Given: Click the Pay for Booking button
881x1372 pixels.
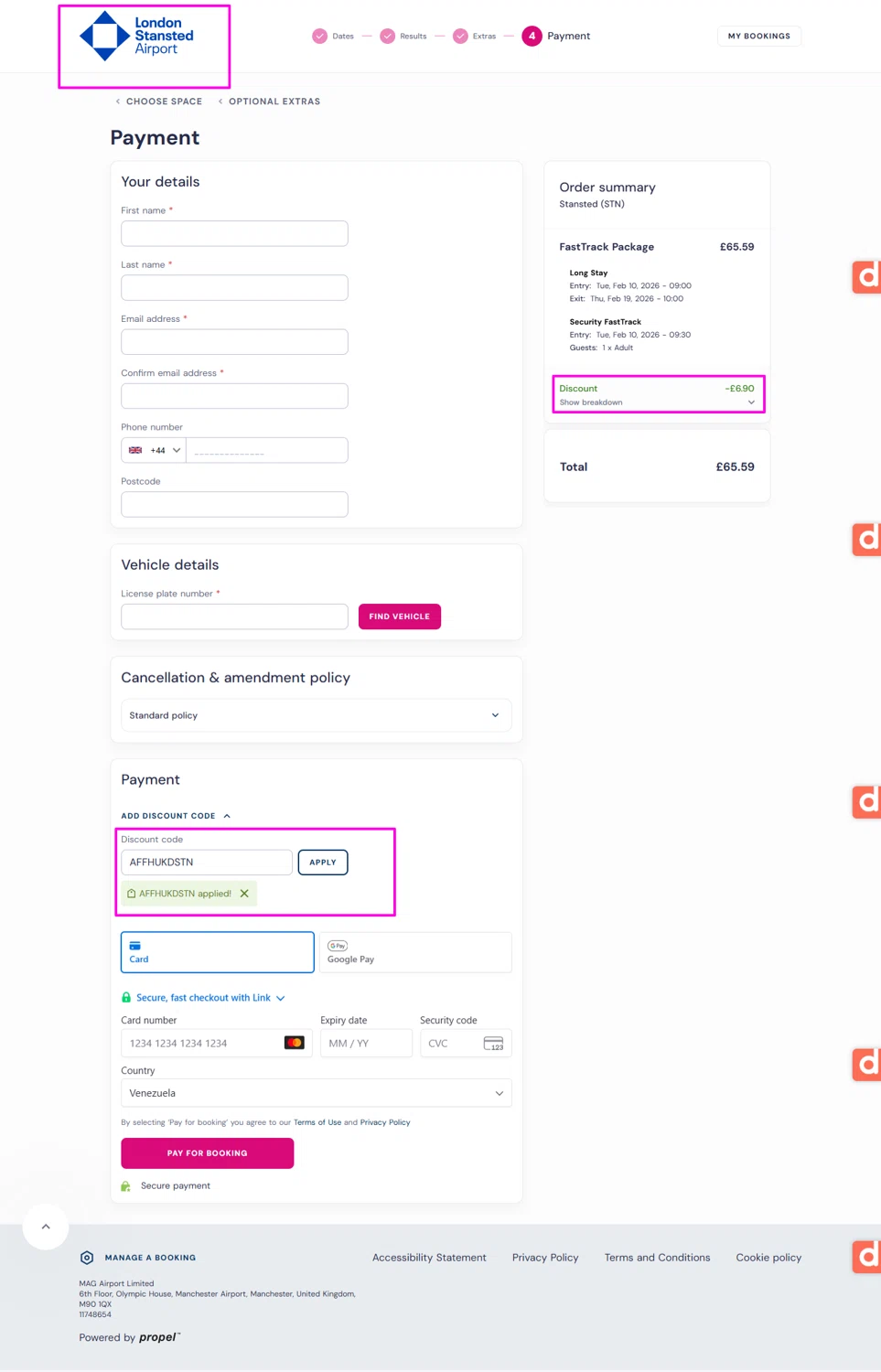Looking at the screenshot, I should (208, 1153).
